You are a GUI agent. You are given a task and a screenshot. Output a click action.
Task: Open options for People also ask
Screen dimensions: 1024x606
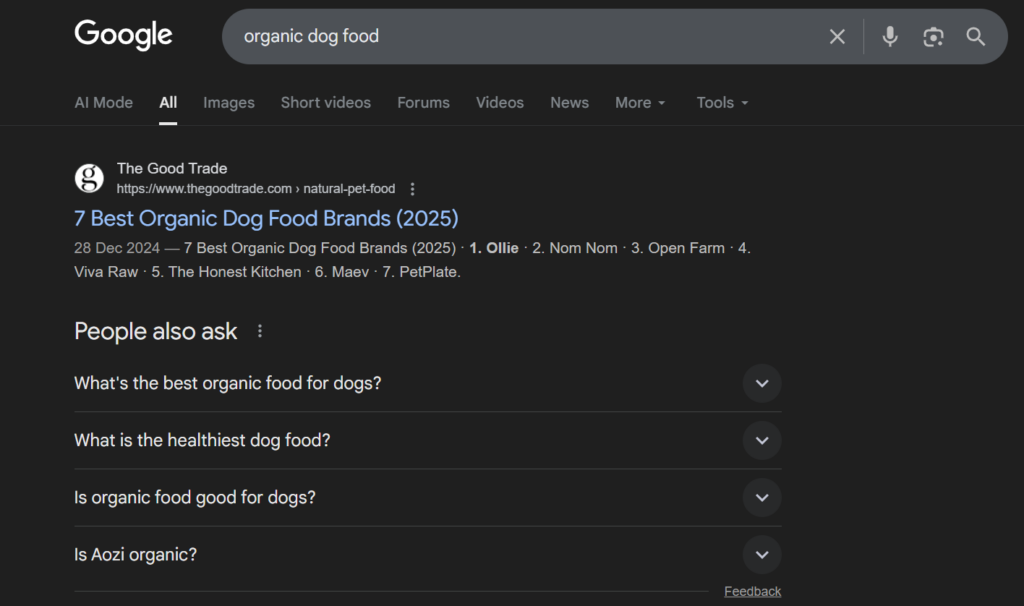[x=259, y=330]
